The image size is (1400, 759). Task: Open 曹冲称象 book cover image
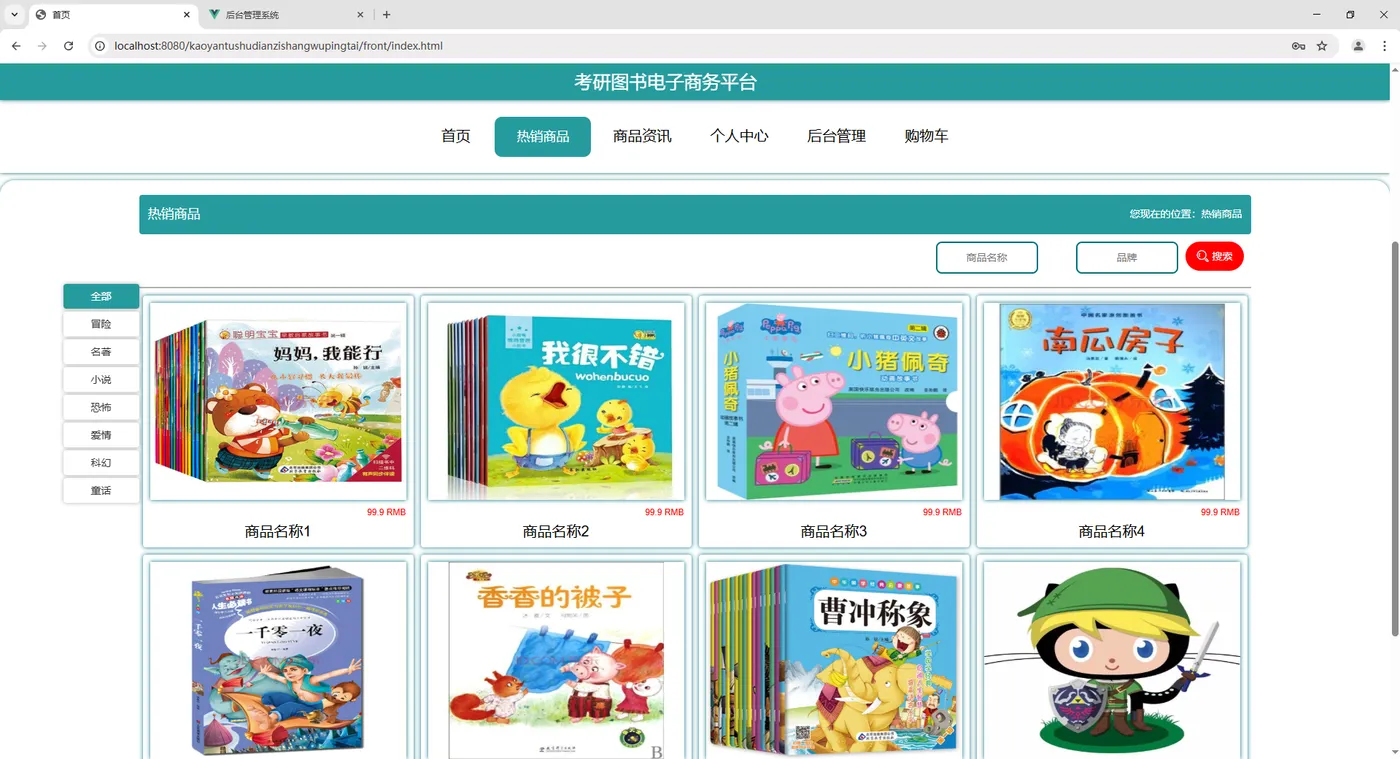pyautogui.click(x=834, y=660)
